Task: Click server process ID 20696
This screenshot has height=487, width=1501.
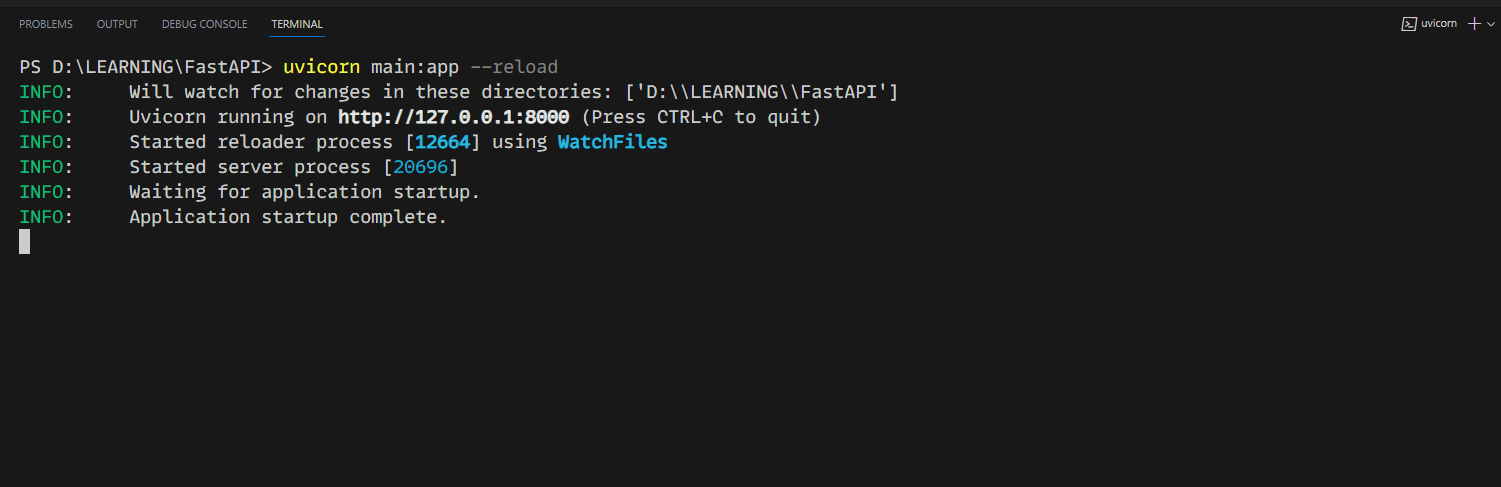Action: coord(420,167)
